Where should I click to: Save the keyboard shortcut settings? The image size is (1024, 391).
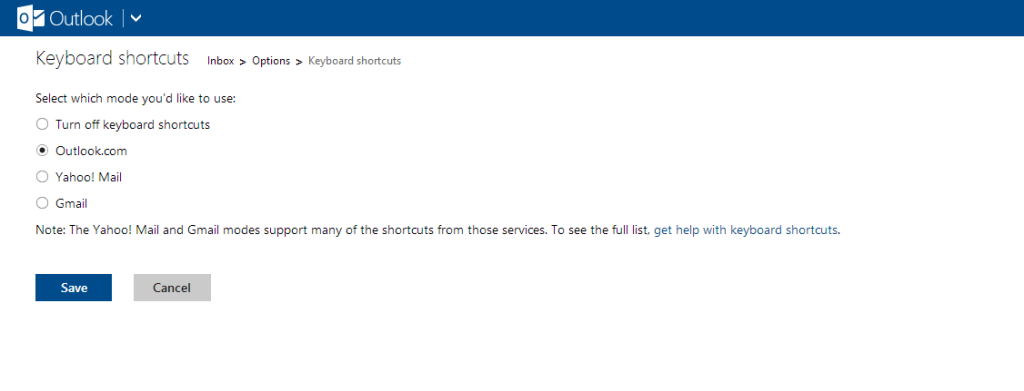point(74,287)
